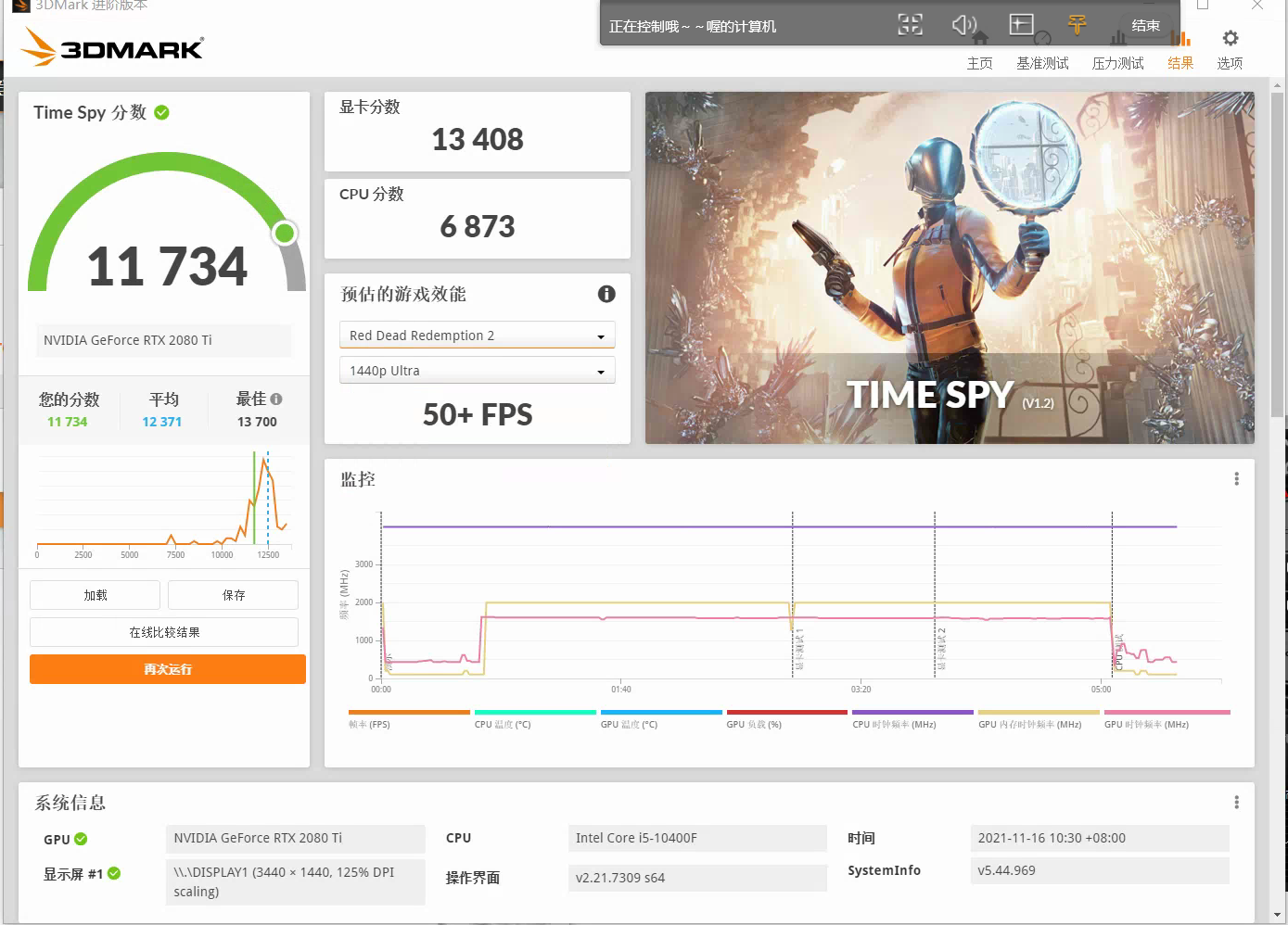Toggle the CPU 温度 legend swatch
Image resolution: width=1288 pixels, height=925 pixels.
point(535,720)
